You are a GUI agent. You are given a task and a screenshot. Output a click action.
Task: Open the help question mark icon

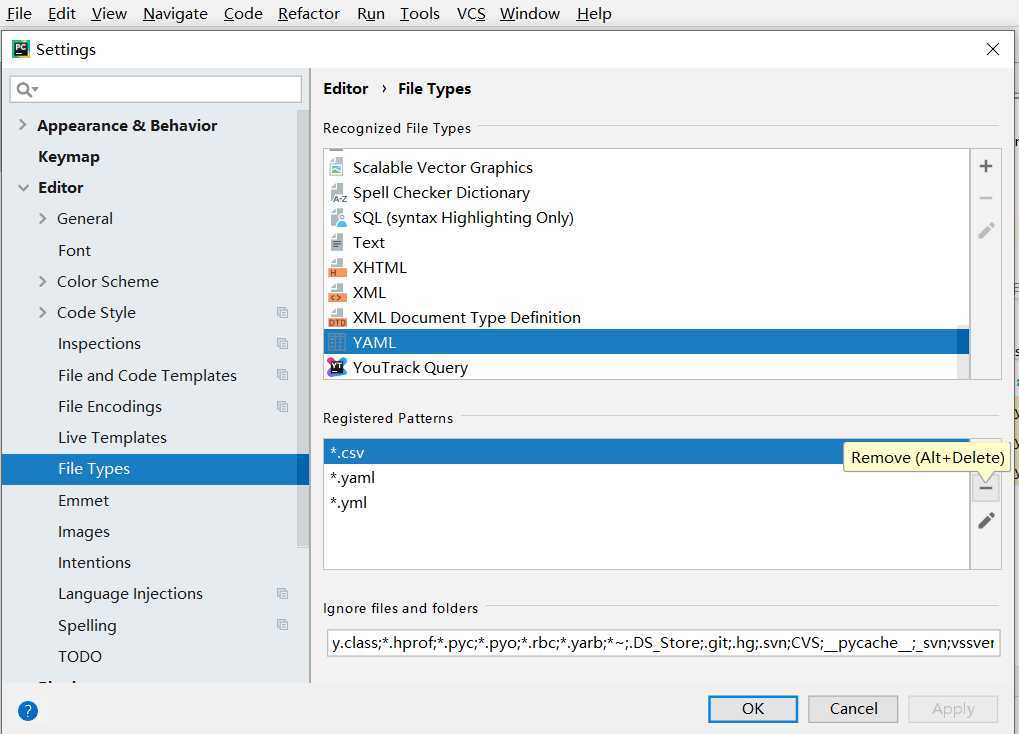[x=28, y=711]
